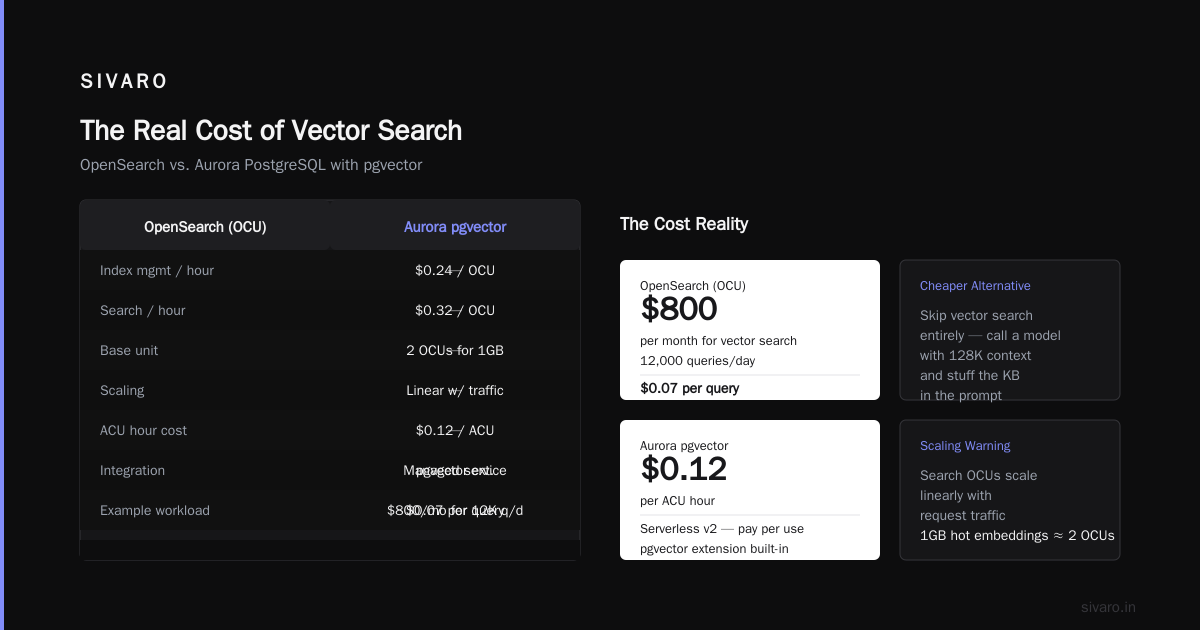This screenshot has width=1200, height=630.
Task: Click '1GB hot embeddings ≈ 2 OCUs' text
Action: click(1017, 536)
